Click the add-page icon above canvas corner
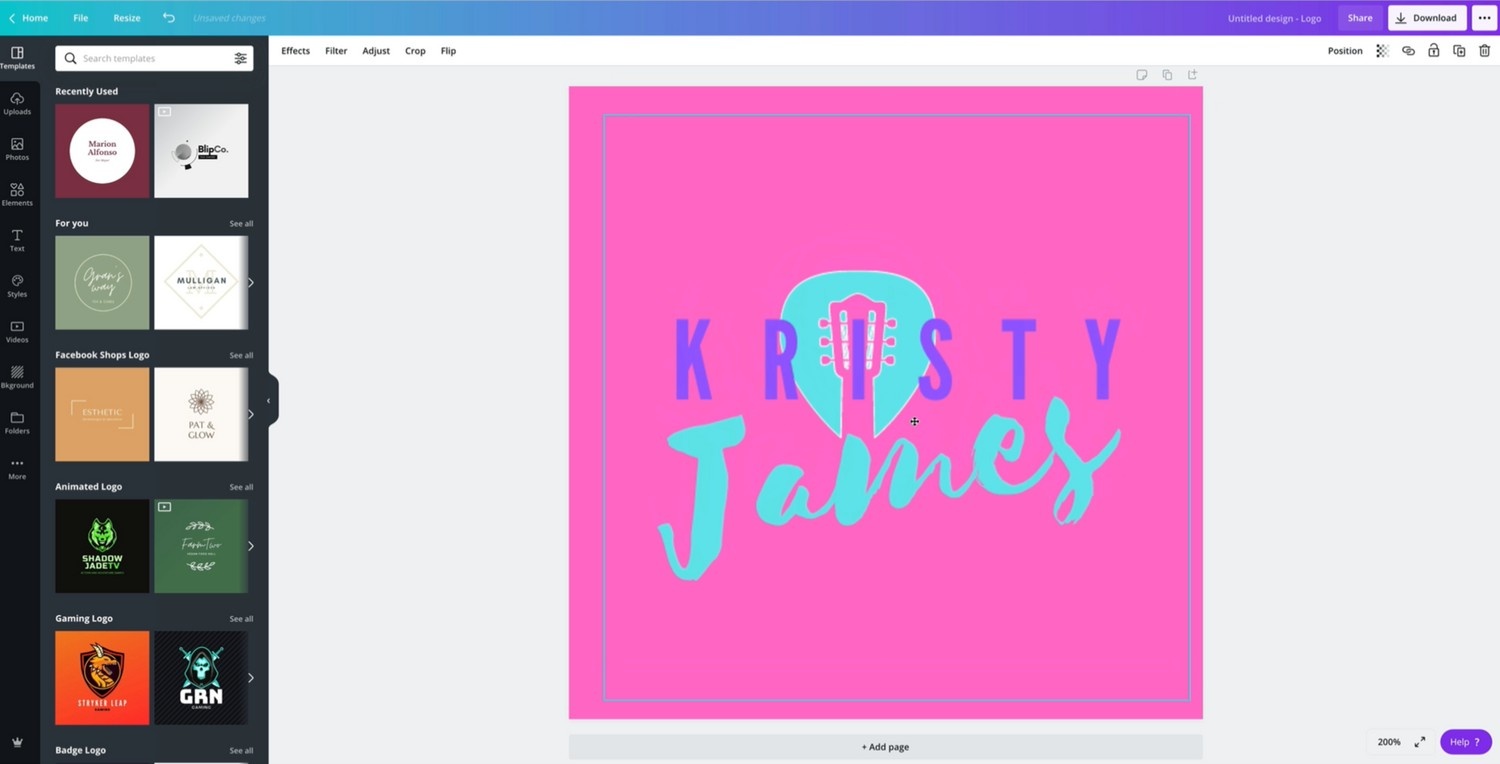This screenshot has height=764, width=1500. pyautogui.click(x=1192, y=75)
